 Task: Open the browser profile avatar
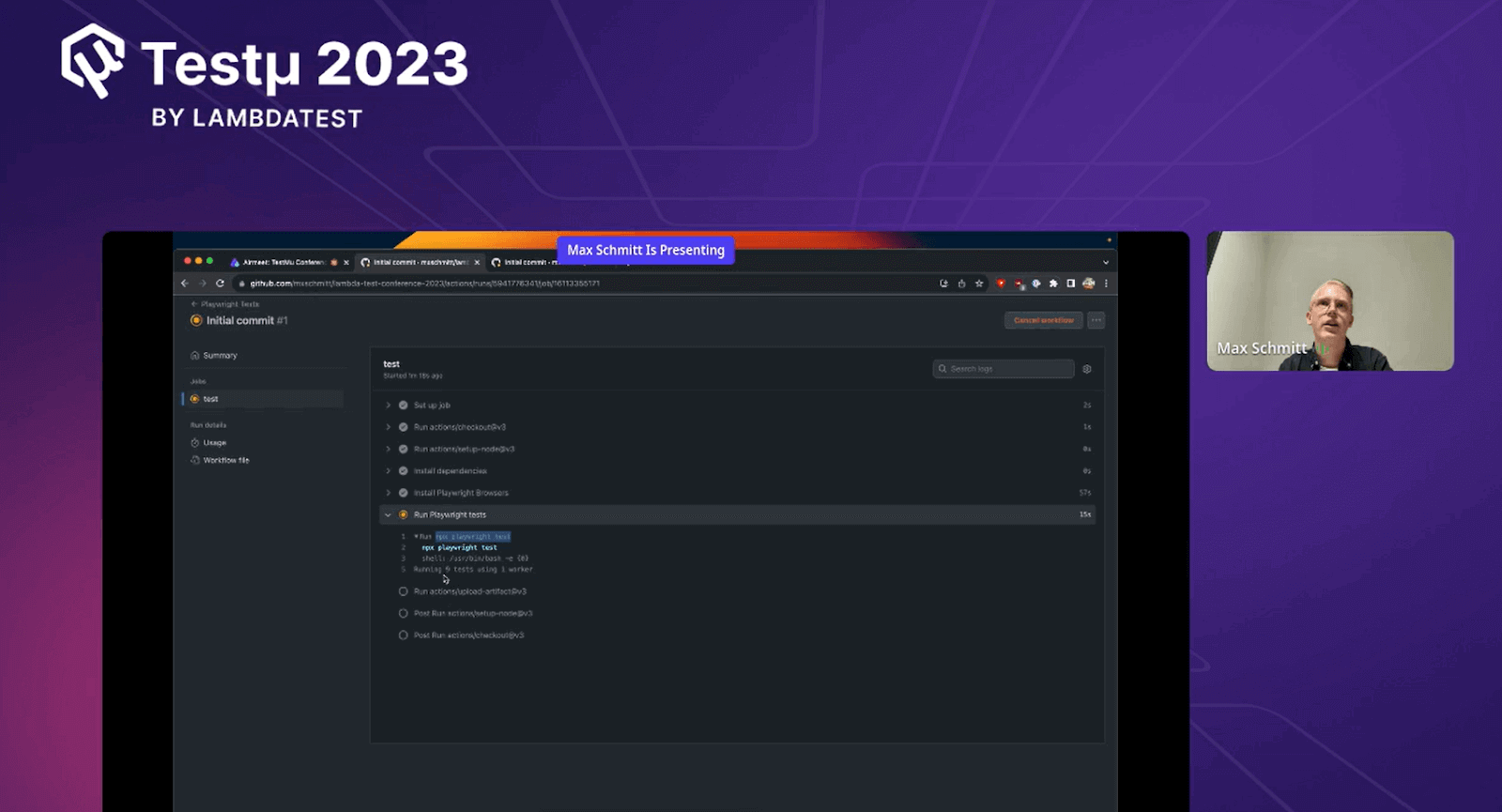click(1088, 283)
